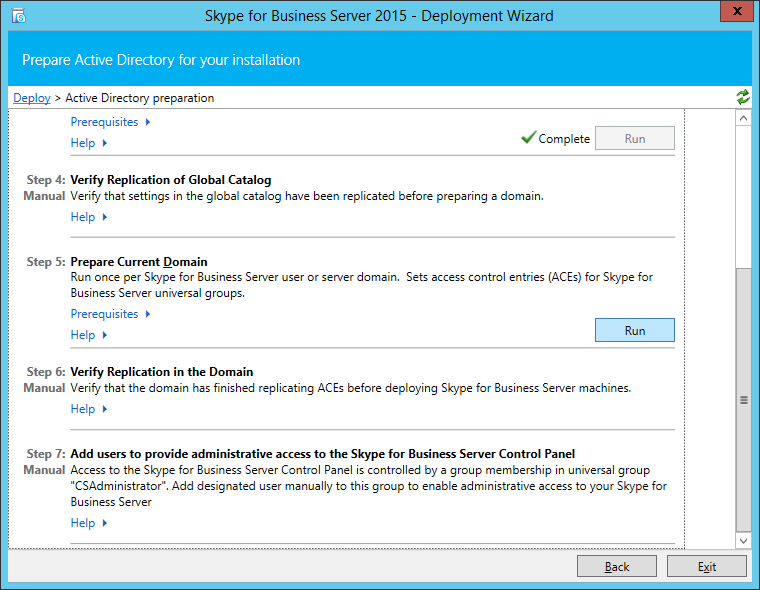Run the Prepare Current Domain step

tap(634, 330)
